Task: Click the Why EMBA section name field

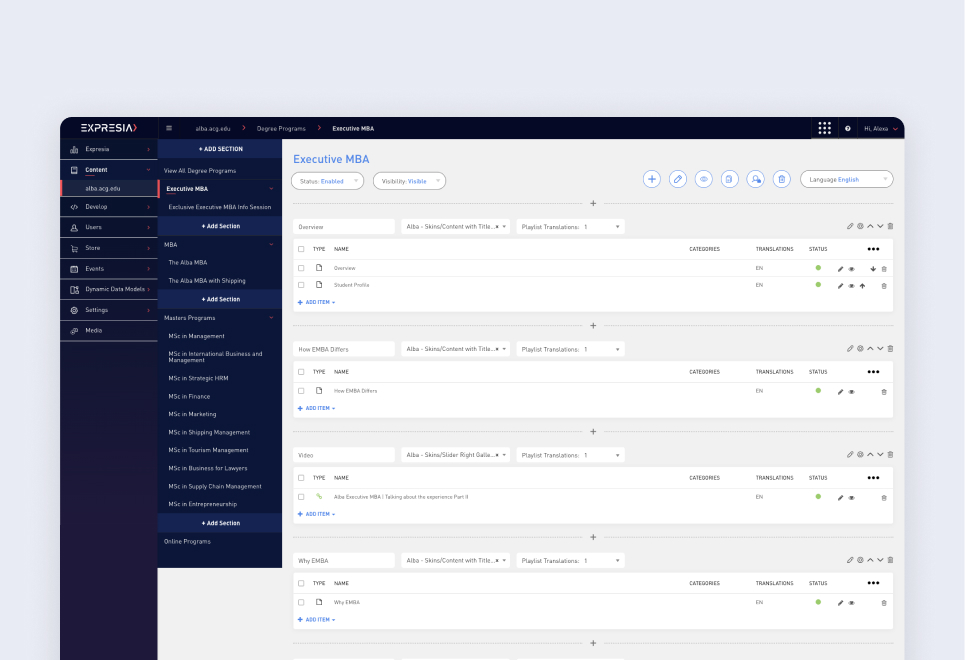Action: [344, 561]
